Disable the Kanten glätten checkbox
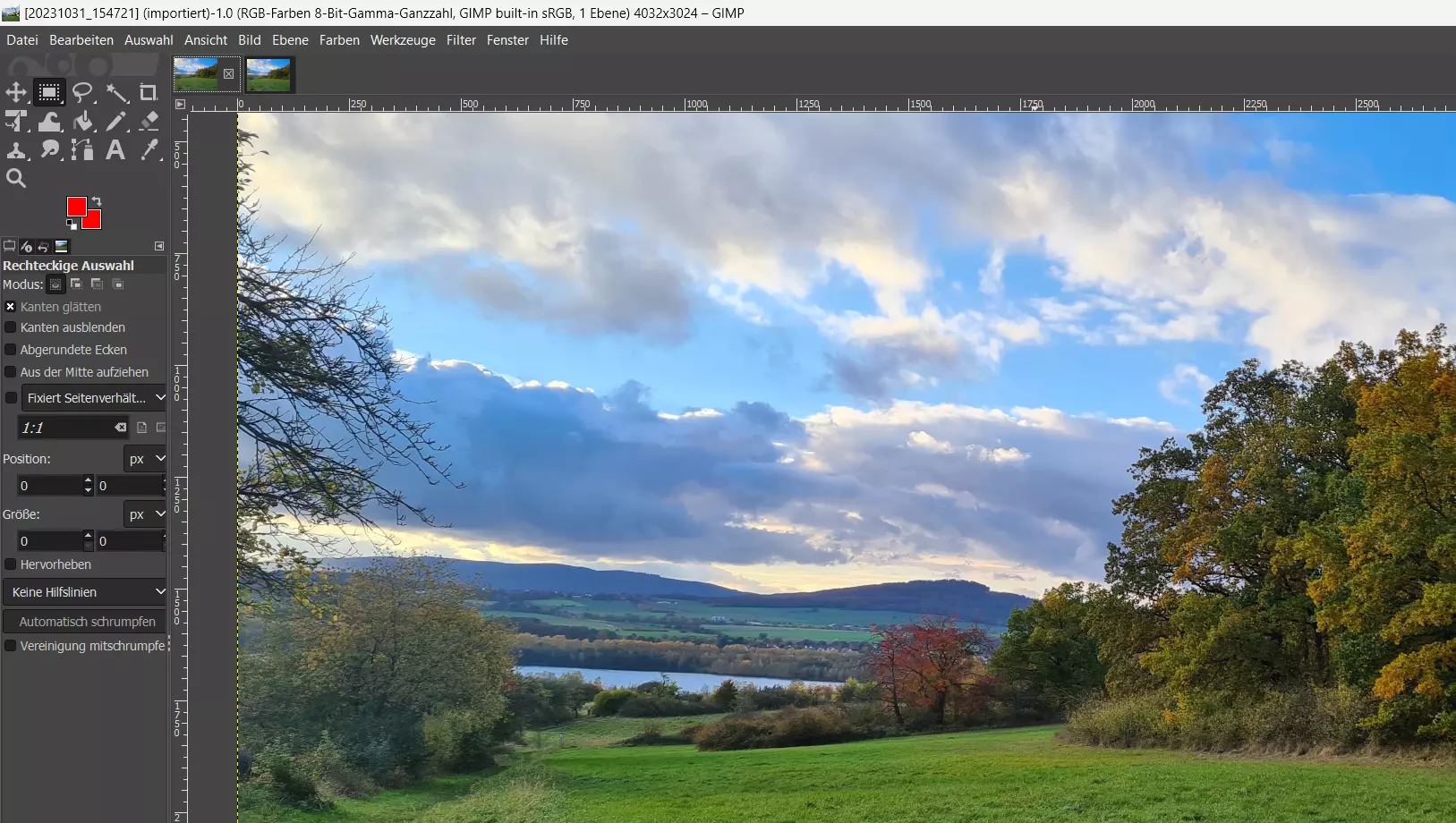Image resolution: width=1456 pixels, height=823 pixels. [10, 306]
